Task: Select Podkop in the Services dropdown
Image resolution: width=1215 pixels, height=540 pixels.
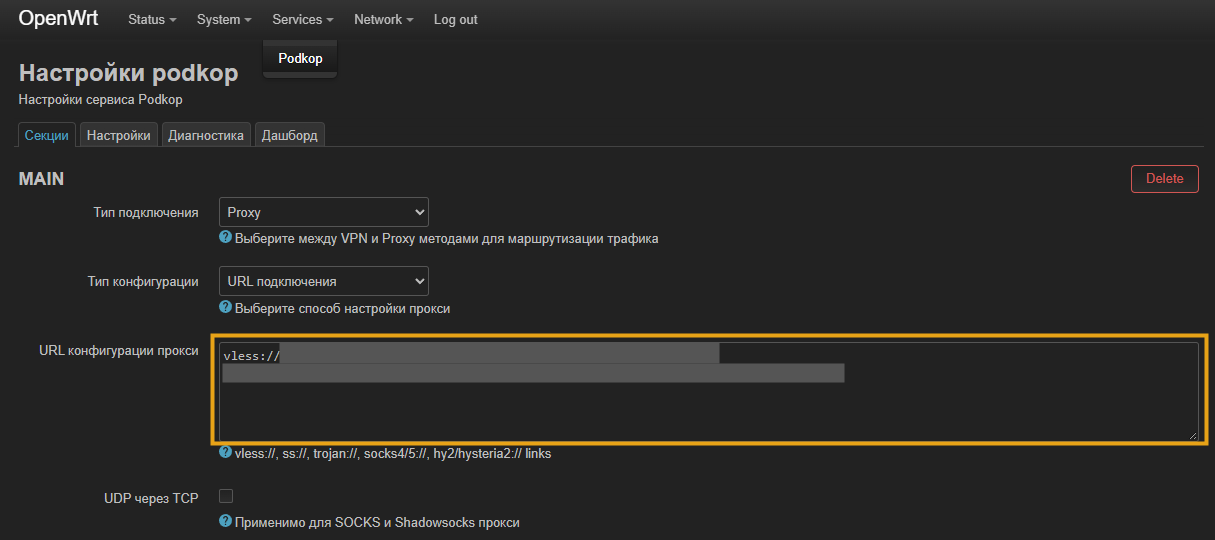Action: coord(300,59)
